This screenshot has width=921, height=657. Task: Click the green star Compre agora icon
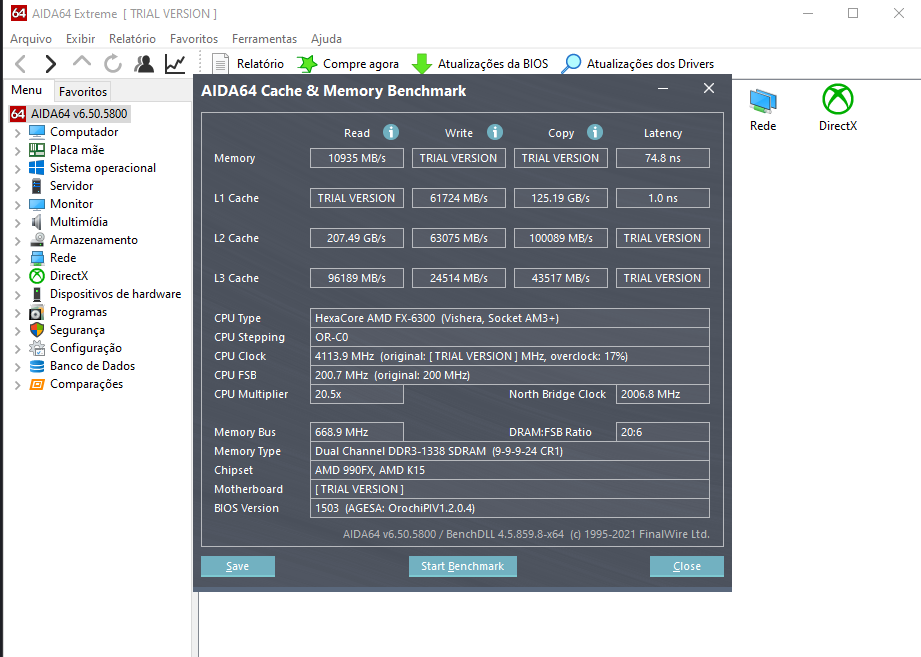pos(307,63)
